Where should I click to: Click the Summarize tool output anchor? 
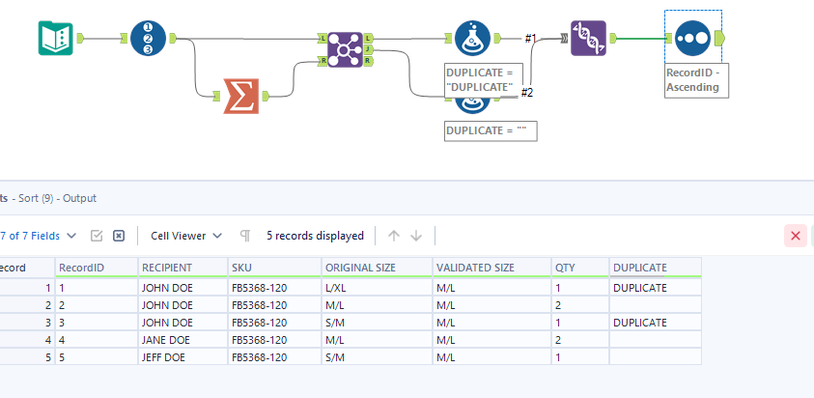(x=266, y=96)
